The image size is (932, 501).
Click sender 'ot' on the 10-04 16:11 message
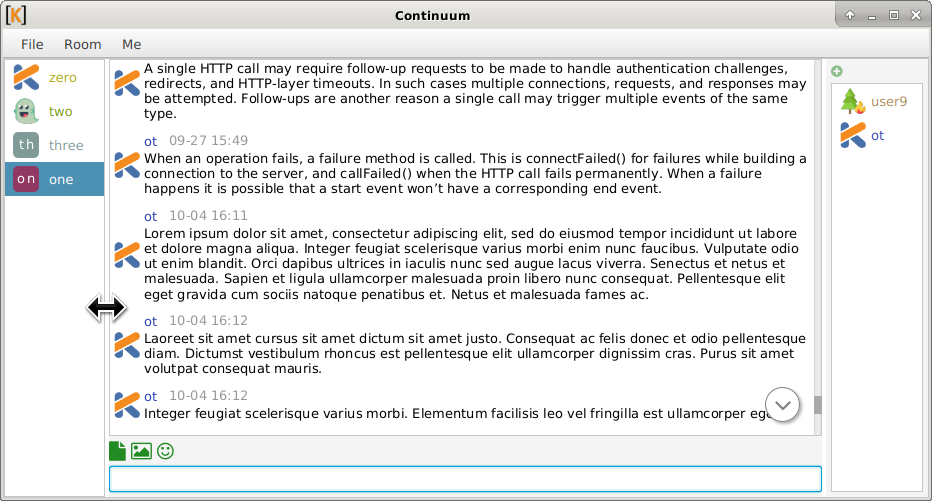pos(151,216)
